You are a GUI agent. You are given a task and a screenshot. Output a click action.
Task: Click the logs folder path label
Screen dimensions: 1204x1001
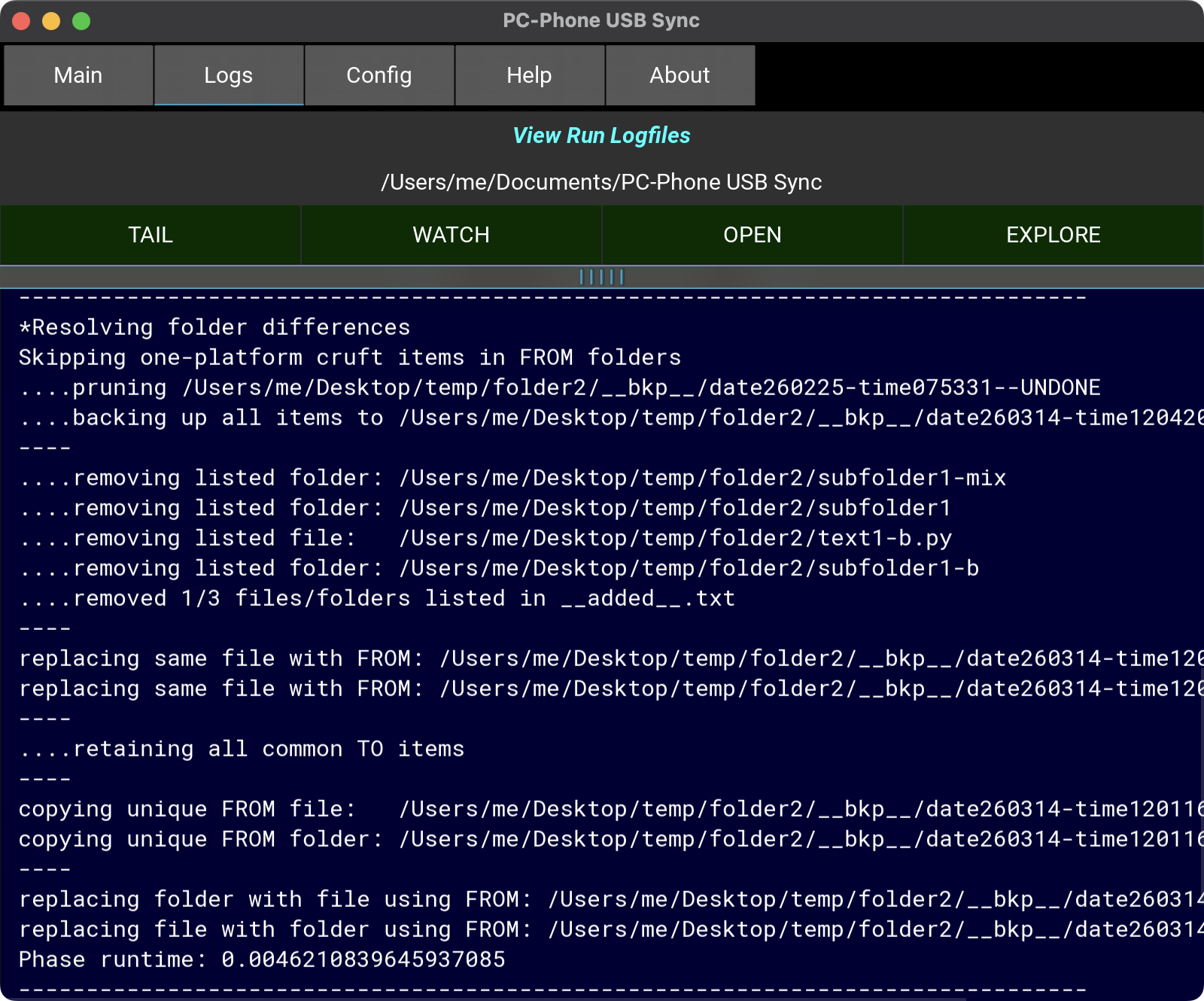pyautogui.click(x=602, y=182)
